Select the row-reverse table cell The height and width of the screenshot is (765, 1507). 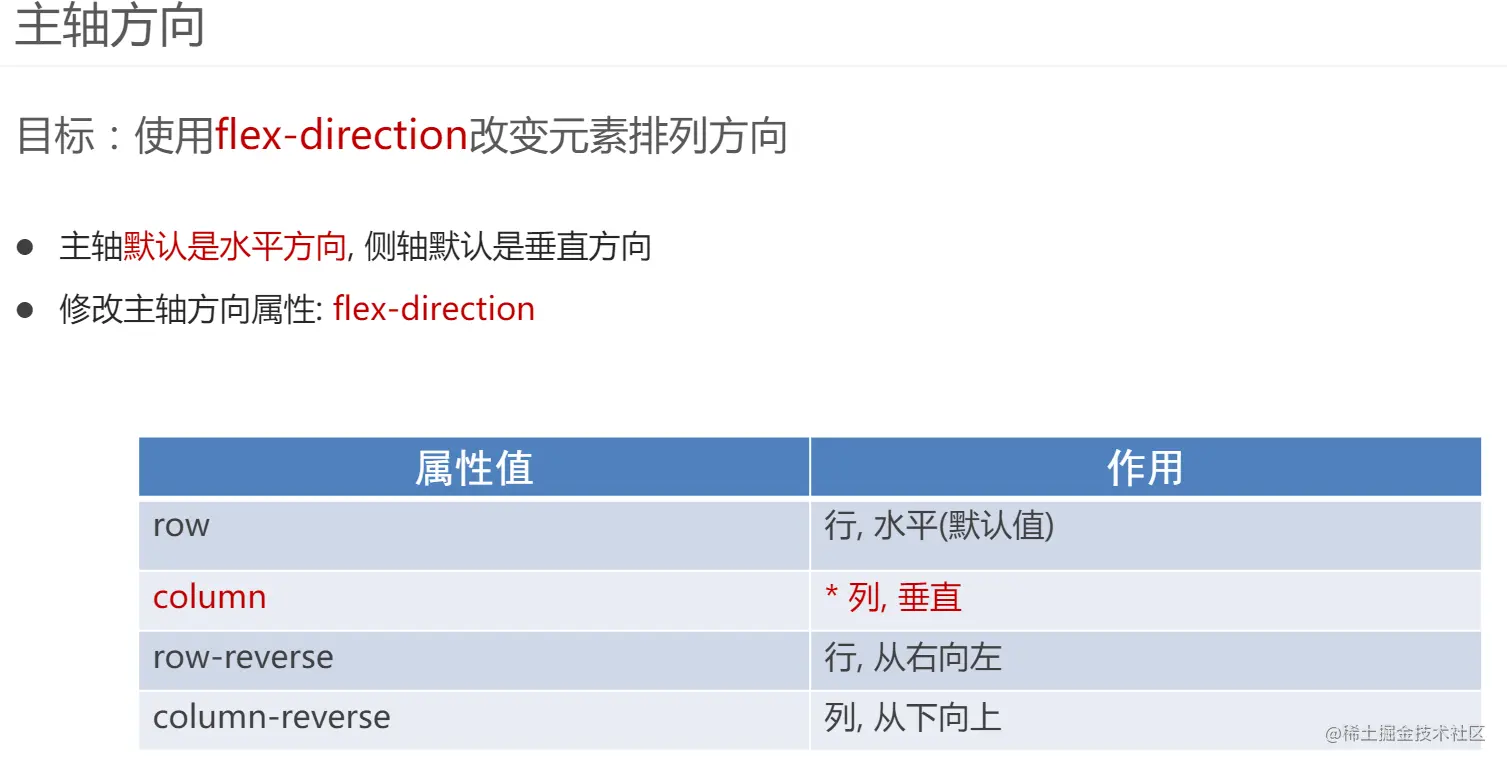tap(474, 660)
